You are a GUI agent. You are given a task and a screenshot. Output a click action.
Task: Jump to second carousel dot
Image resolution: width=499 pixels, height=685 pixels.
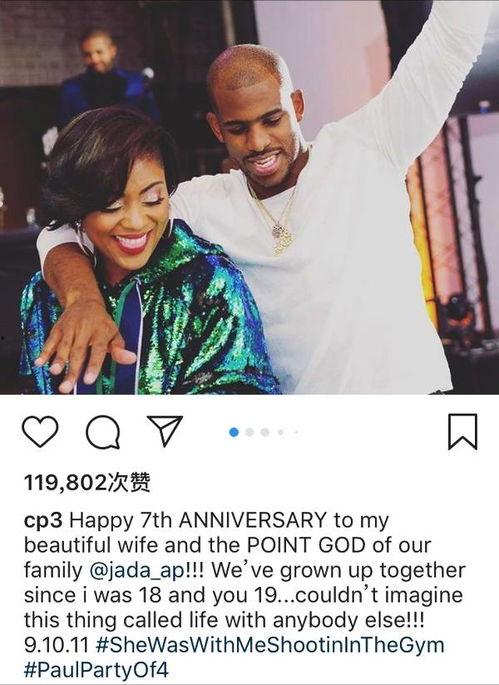(250, 432)
